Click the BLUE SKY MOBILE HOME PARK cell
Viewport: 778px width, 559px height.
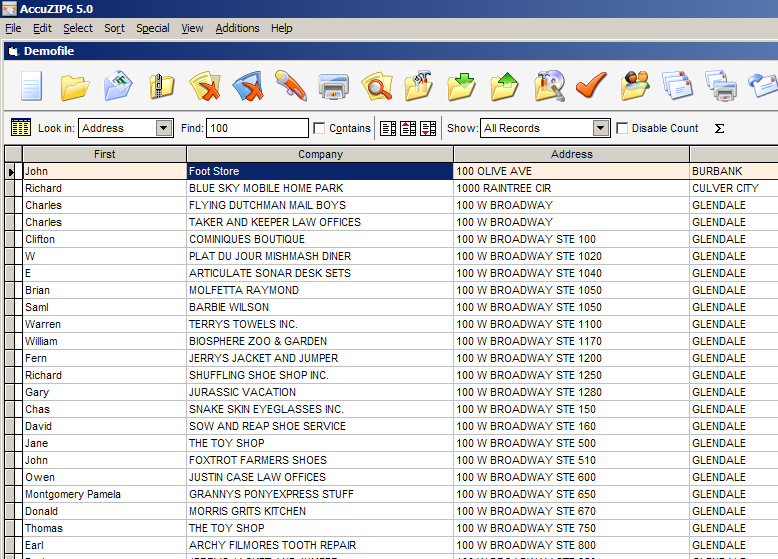coord(320,188)
